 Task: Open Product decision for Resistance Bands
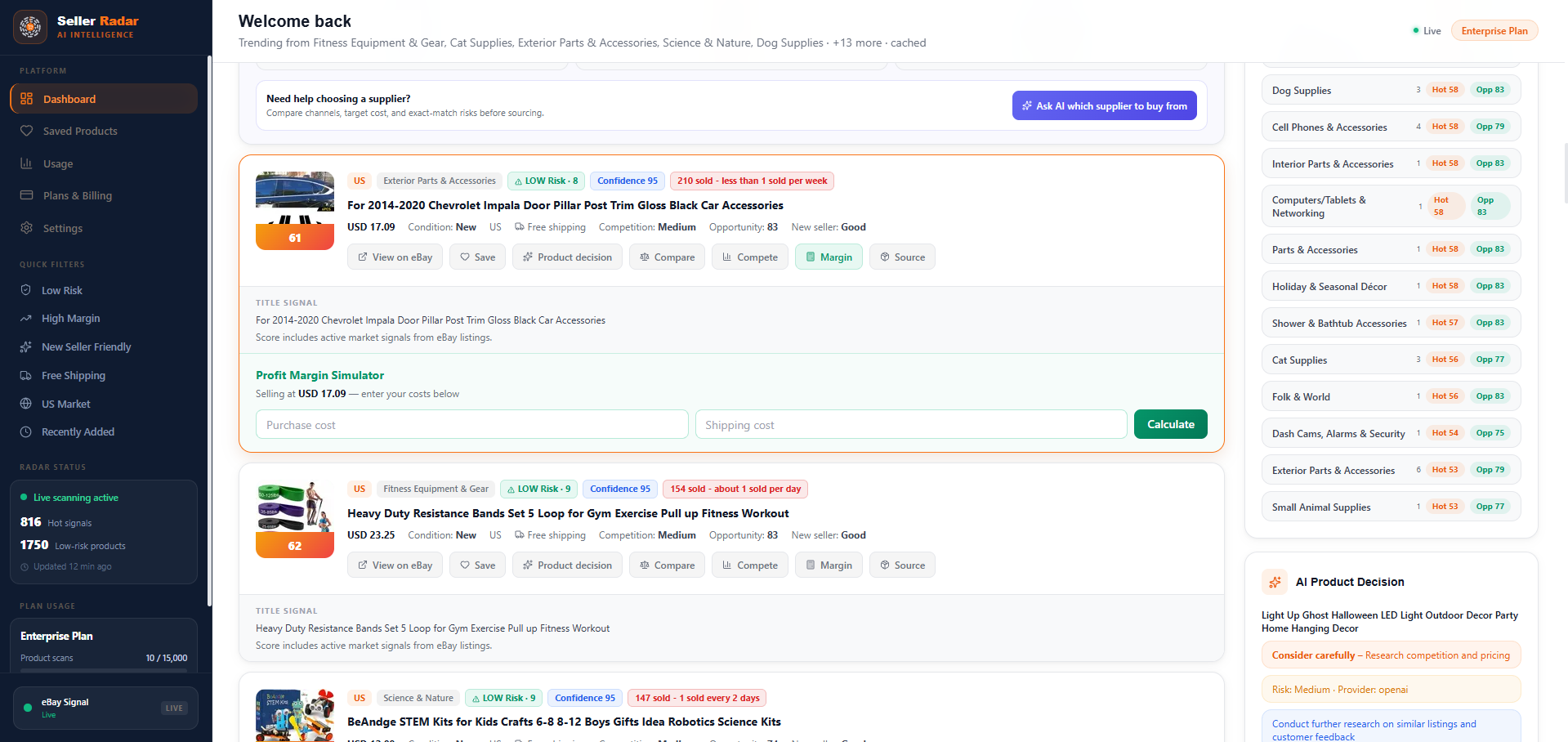click(567, 565)
